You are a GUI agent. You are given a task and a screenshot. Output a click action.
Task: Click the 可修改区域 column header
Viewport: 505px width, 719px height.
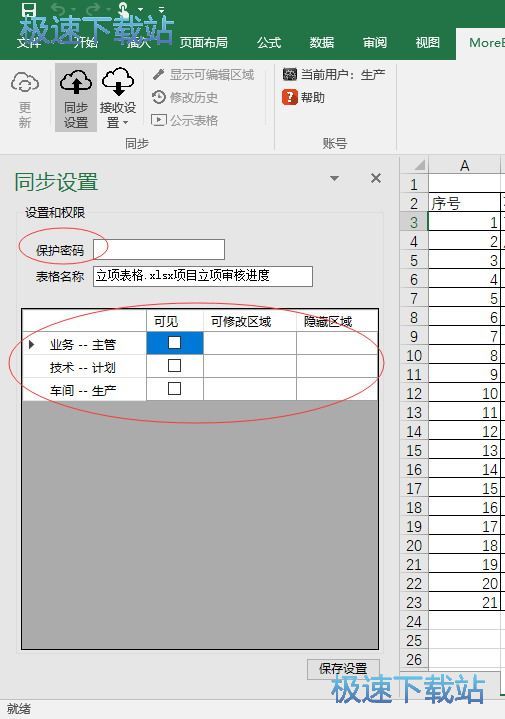point(250,321)
